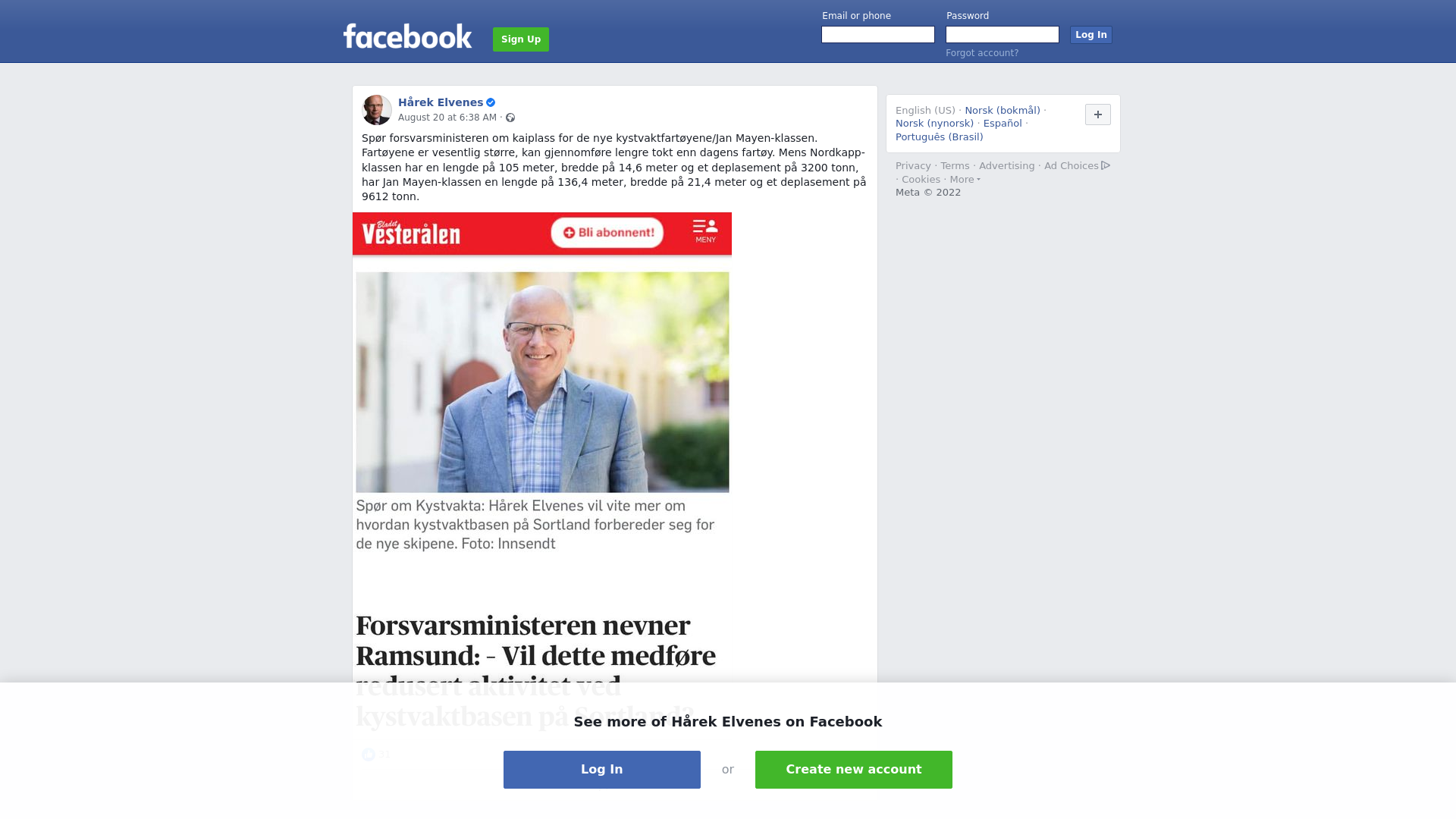This screenshot has height=819, width=1456.
Task: Click the verified badge next to Hårek Elvenes
Action: pos(491,102)
